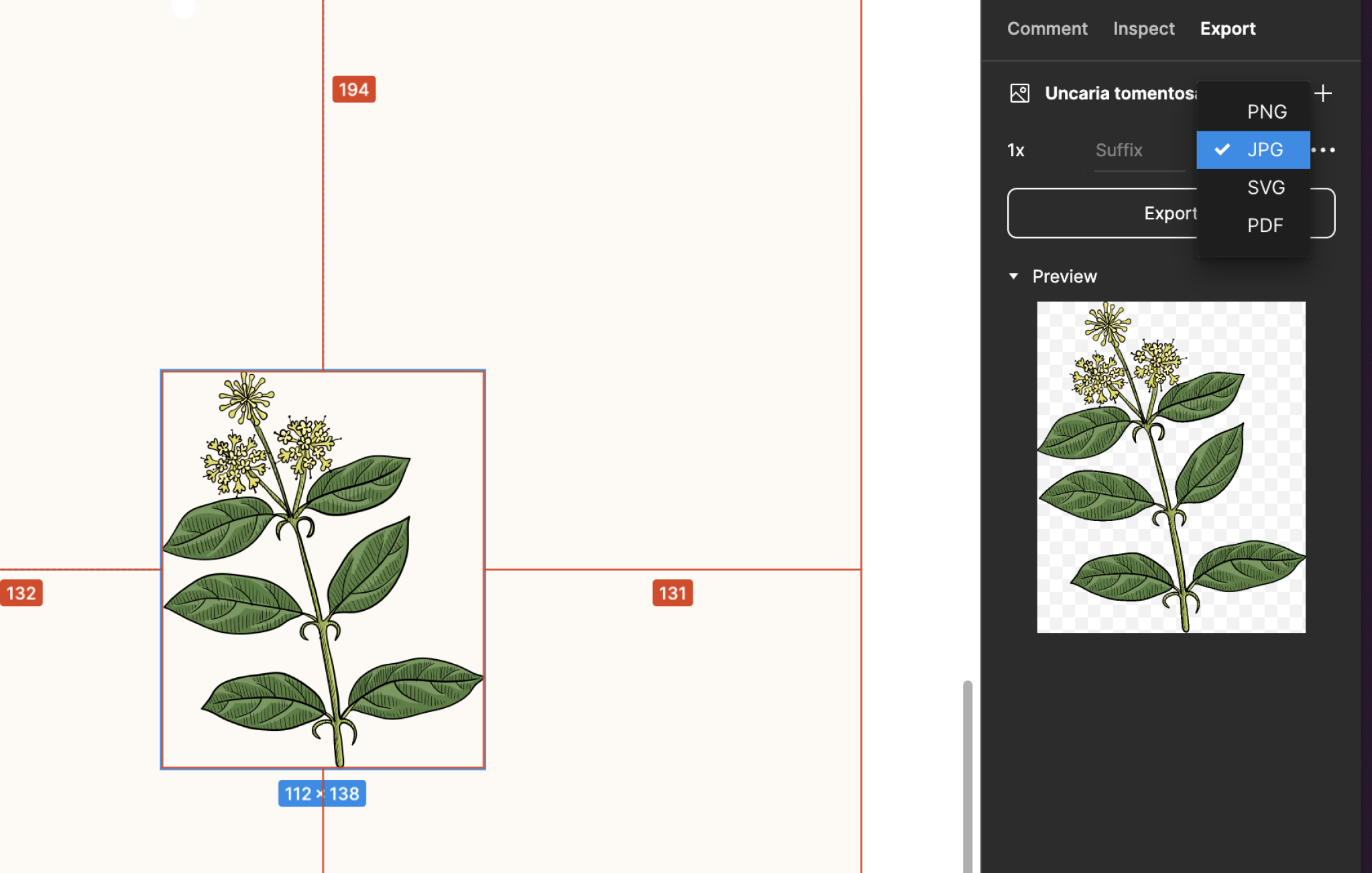Switch to the Inspect tab
The image size is (1372, 873).
pos(1143,28)
